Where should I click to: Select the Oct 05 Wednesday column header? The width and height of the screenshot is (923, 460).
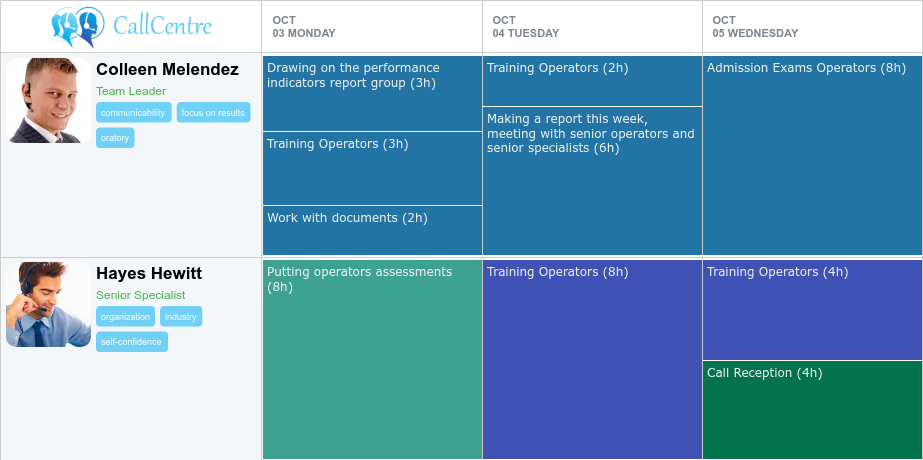[x=811, y=26]
